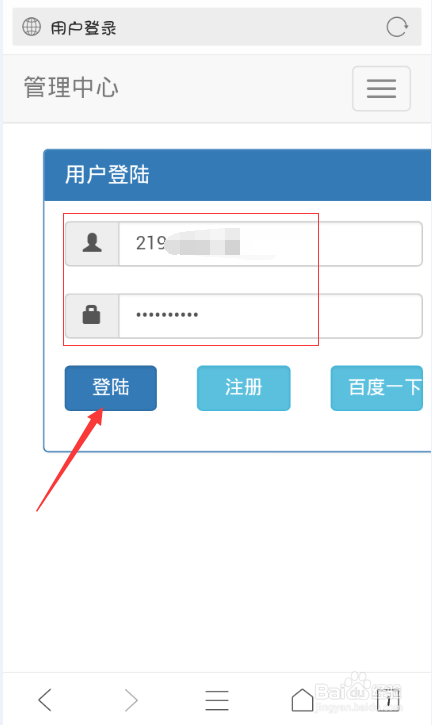Focus the username input field

(x=271, y=244)
